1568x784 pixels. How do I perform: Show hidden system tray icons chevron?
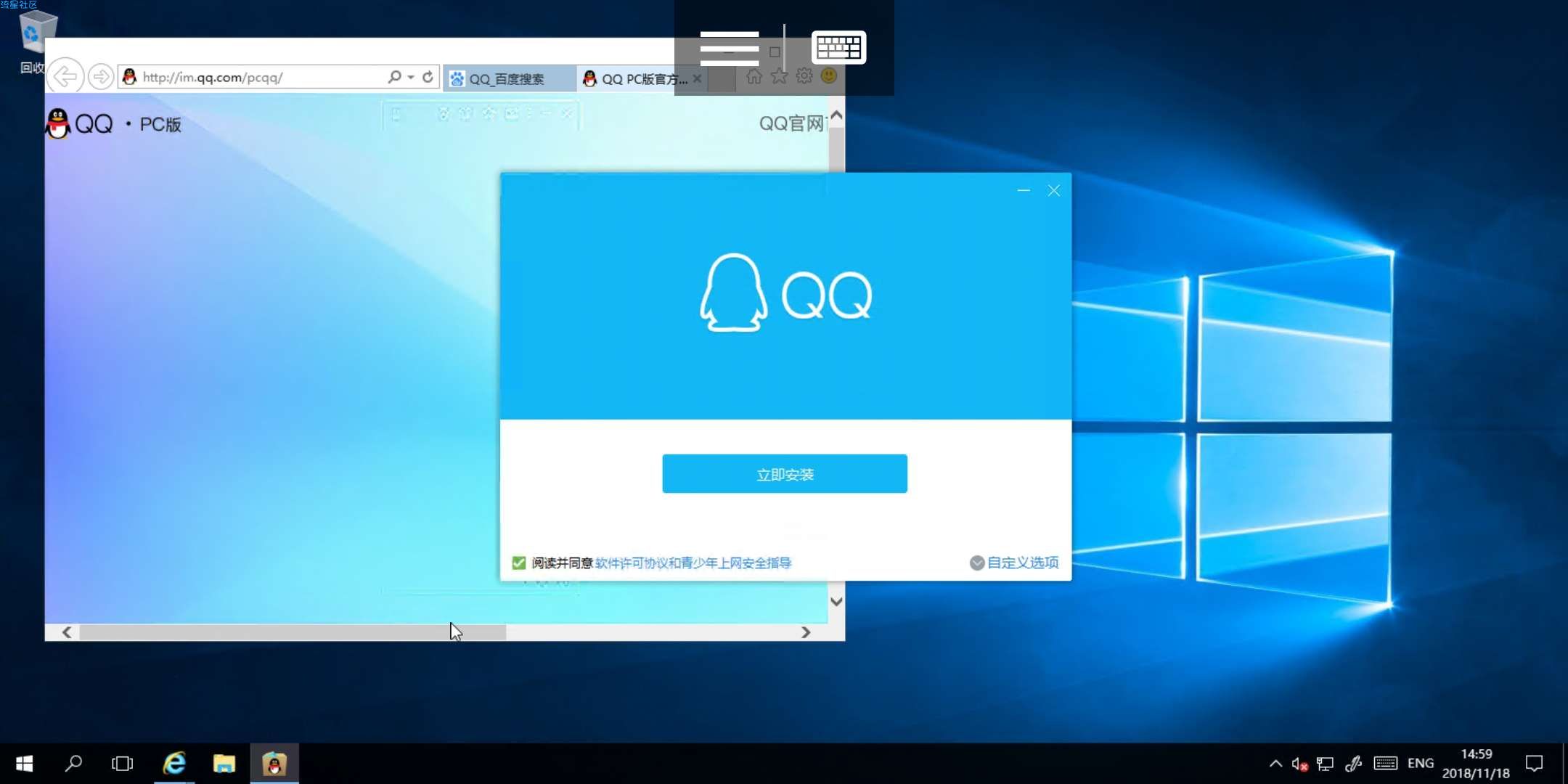[x=1275, y=763]
